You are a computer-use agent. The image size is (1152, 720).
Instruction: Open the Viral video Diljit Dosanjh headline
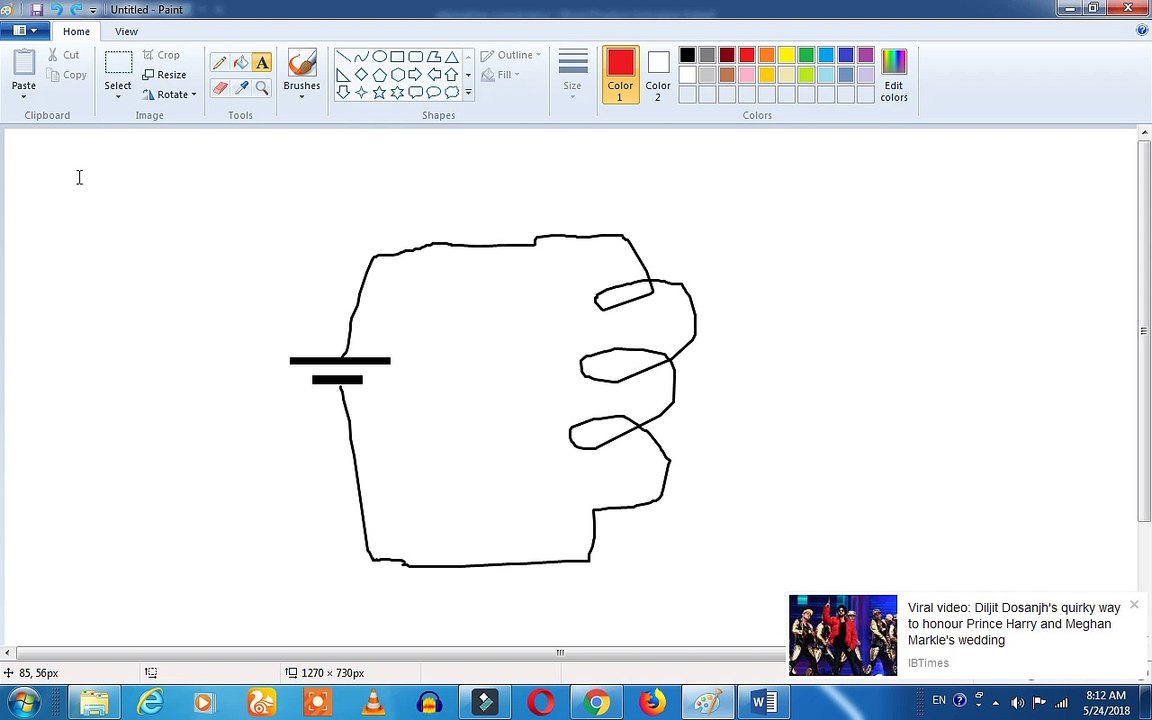tap(1014, 624)
